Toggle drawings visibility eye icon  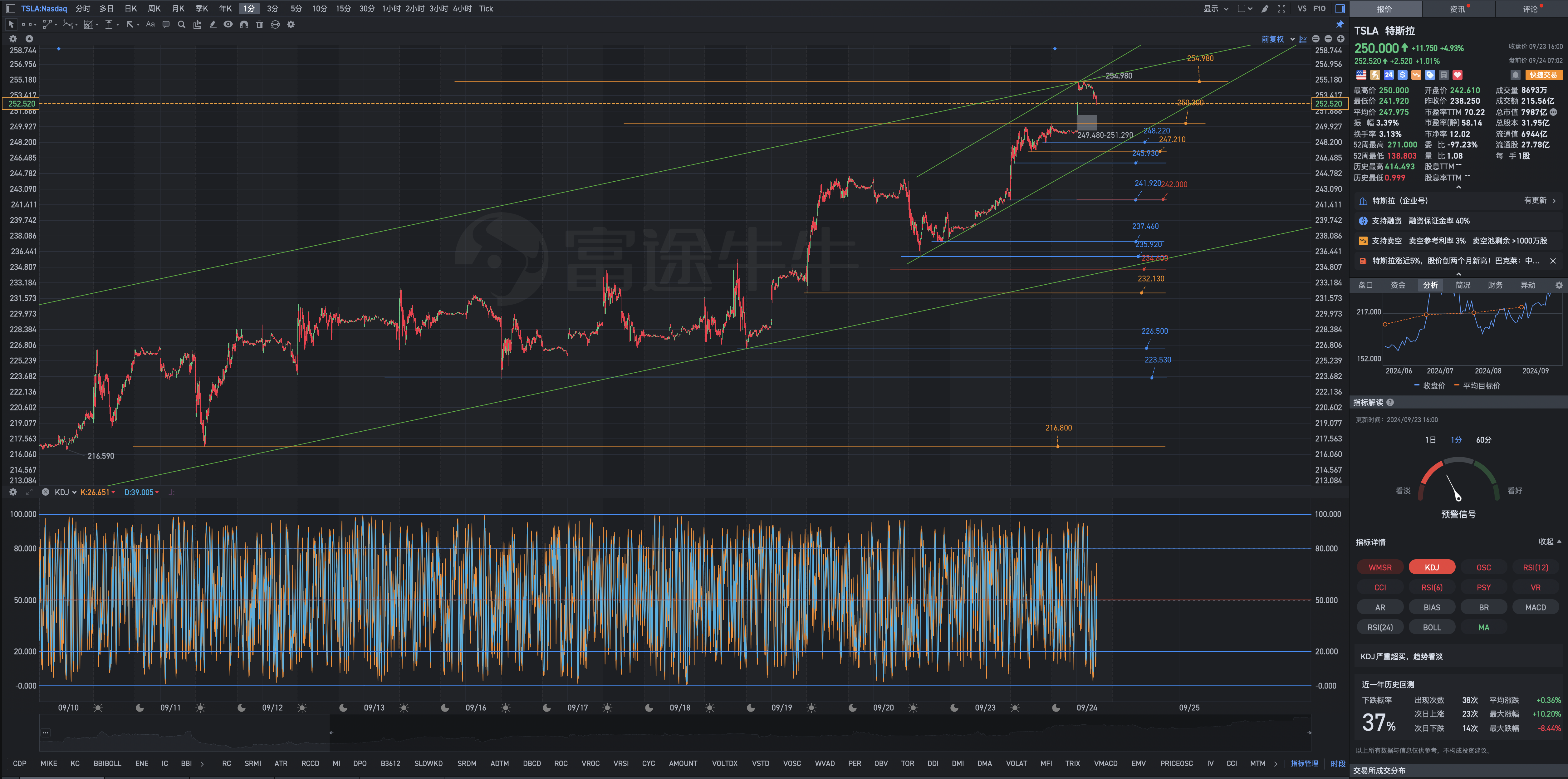[228, 24]
